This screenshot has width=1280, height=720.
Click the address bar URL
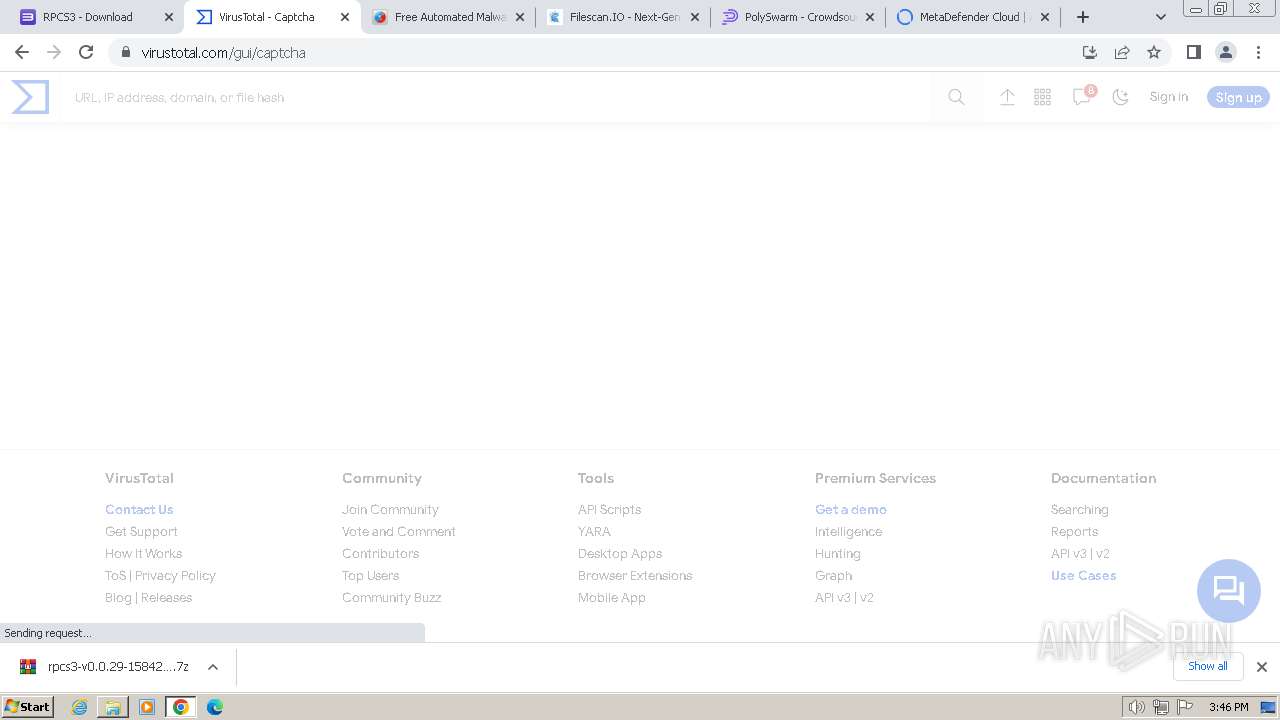pos(223,52)
